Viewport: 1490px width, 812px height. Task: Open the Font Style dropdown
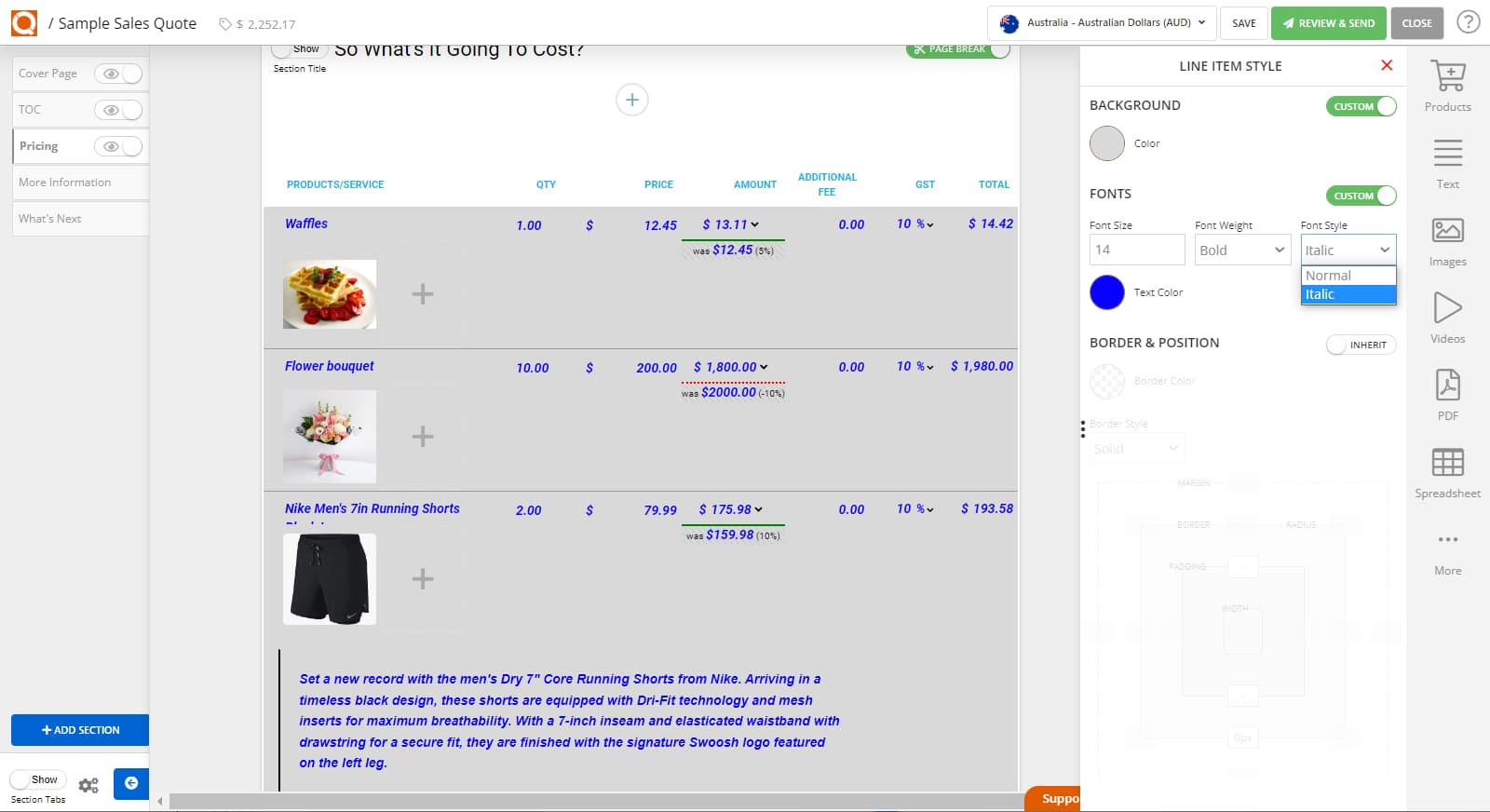(x=1348, y=250)
